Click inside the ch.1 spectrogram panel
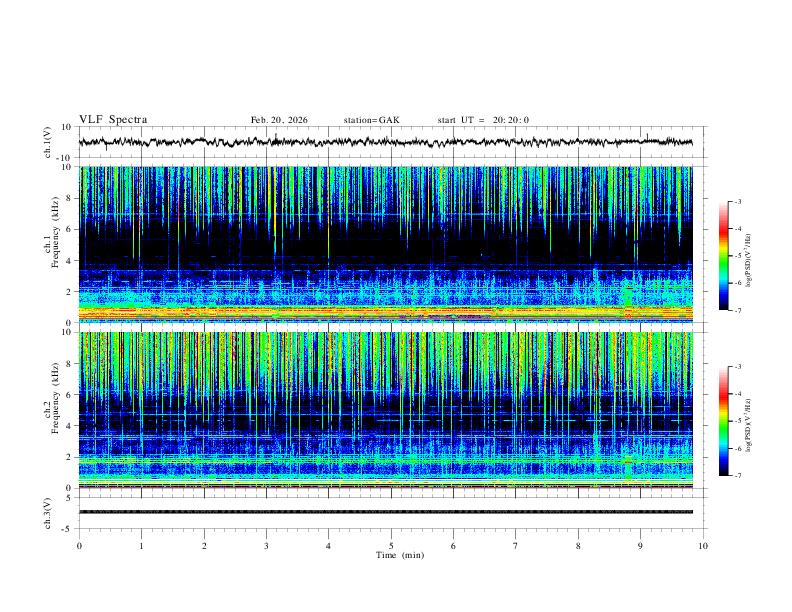The image size is (792, 612). (386, 244)
